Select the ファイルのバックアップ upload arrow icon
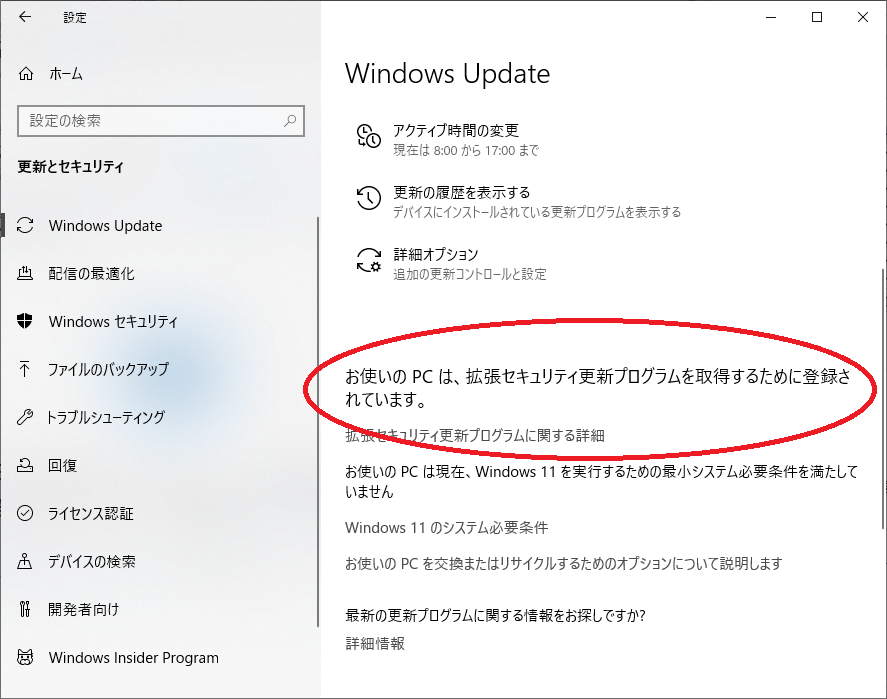Screen dimensions: 887x699 click(x=25, y=369)
